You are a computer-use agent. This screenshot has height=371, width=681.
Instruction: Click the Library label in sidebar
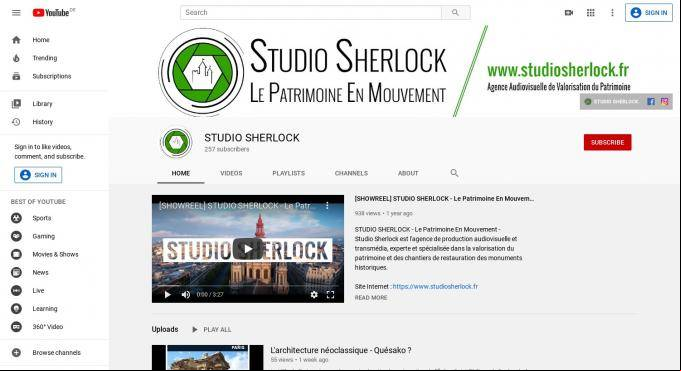click(x=42, y=104)
